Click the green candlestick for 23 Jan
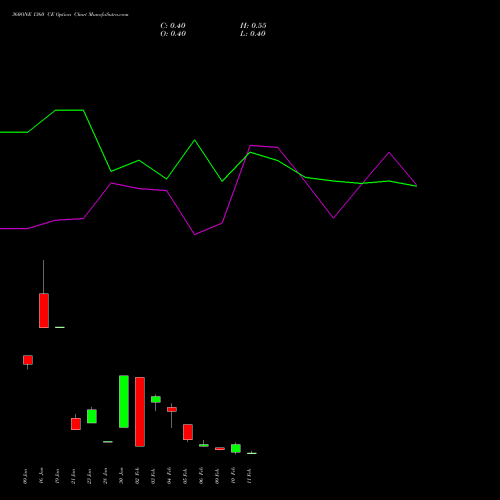The width and height of the screenshot is (500, 500). (92, 416)
